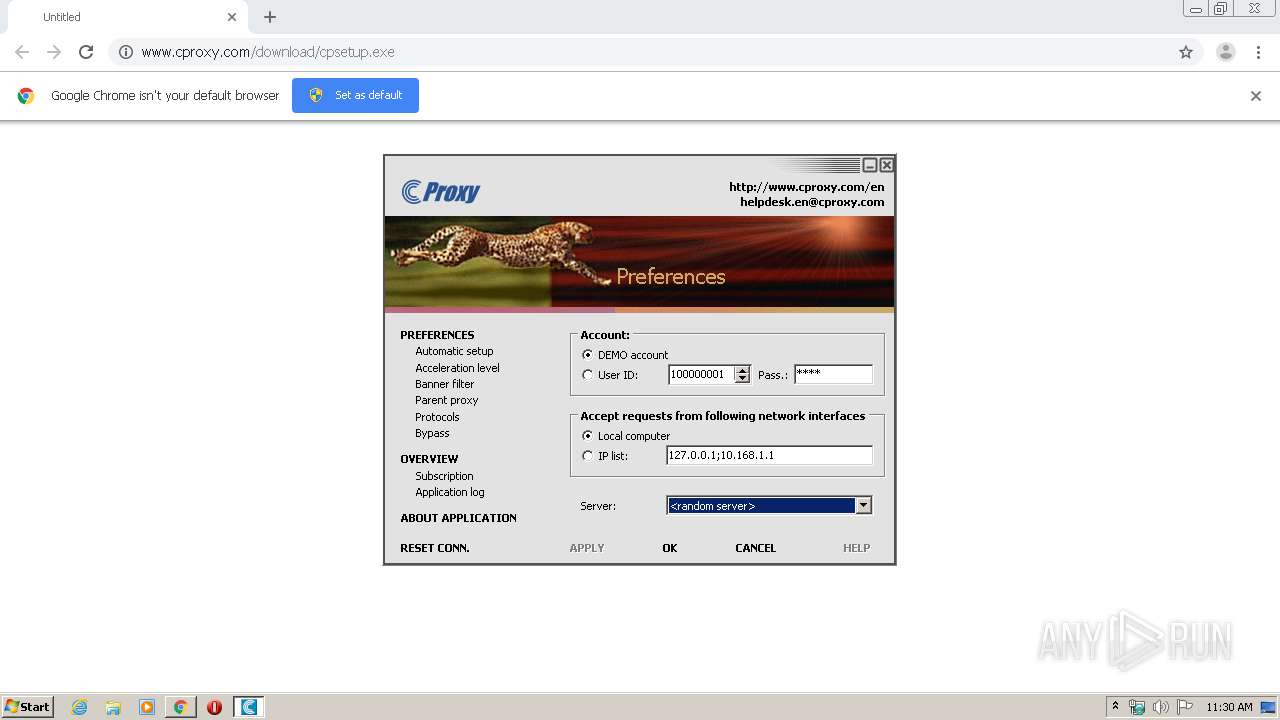The image size is (1280, 720).
Task: Click Show desktop button
Action: pyautogui.click(x=1268, y=707)
